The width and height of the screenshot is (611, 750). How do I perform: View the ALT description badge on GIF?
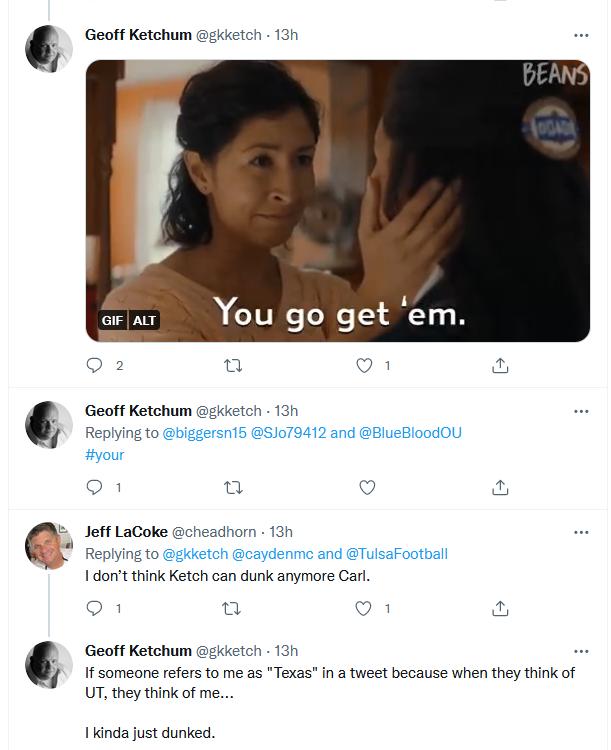tap(145, 320)
